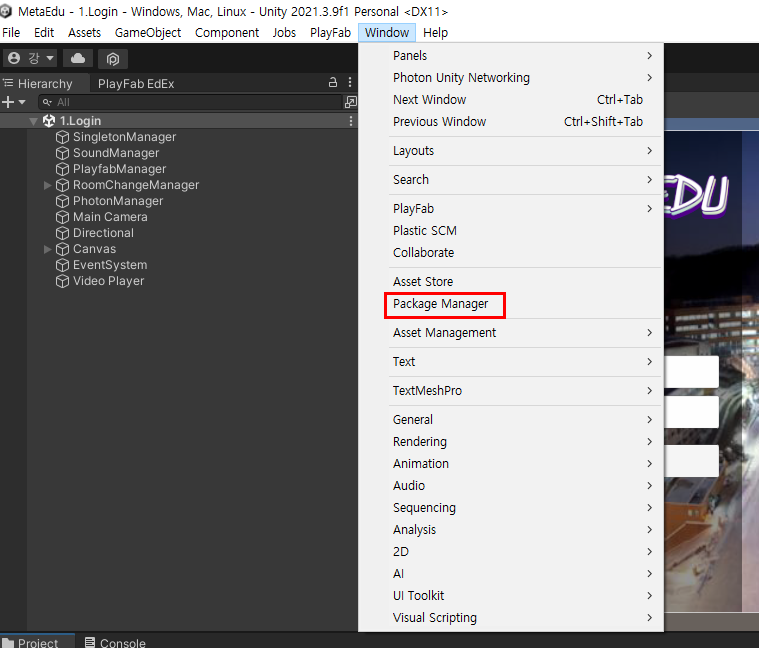759x648 pixels.
Task: Select PhotonManager object in Hierarchy
Action: (118, 201)
